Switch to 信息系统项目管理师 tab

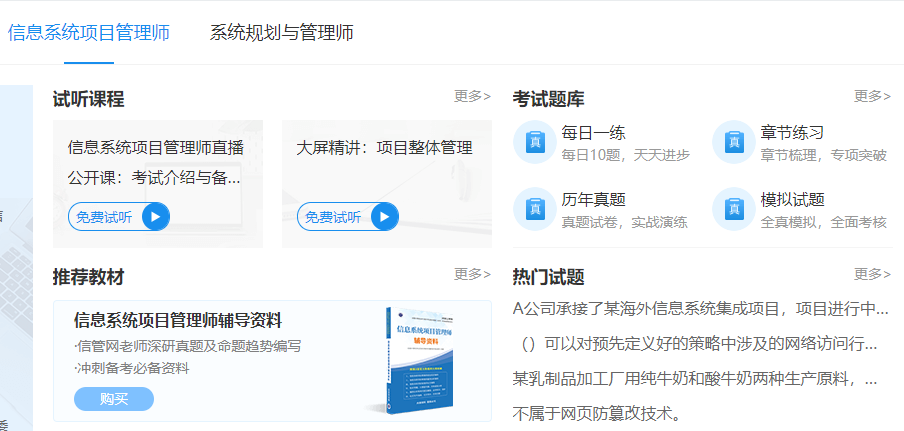89,32
